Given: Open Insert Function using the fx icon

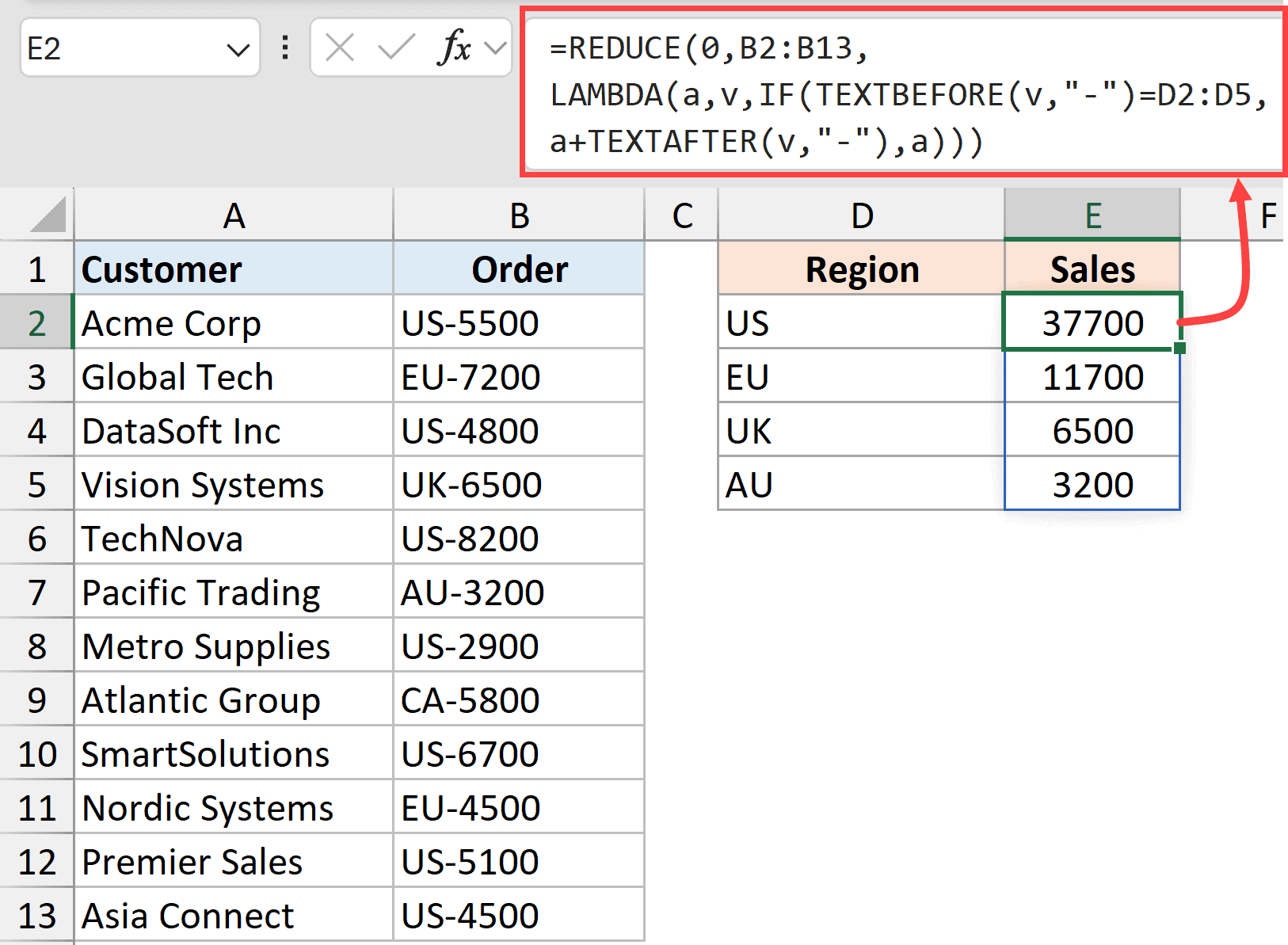Looking at the screenshot, I should tap(453, 48).
